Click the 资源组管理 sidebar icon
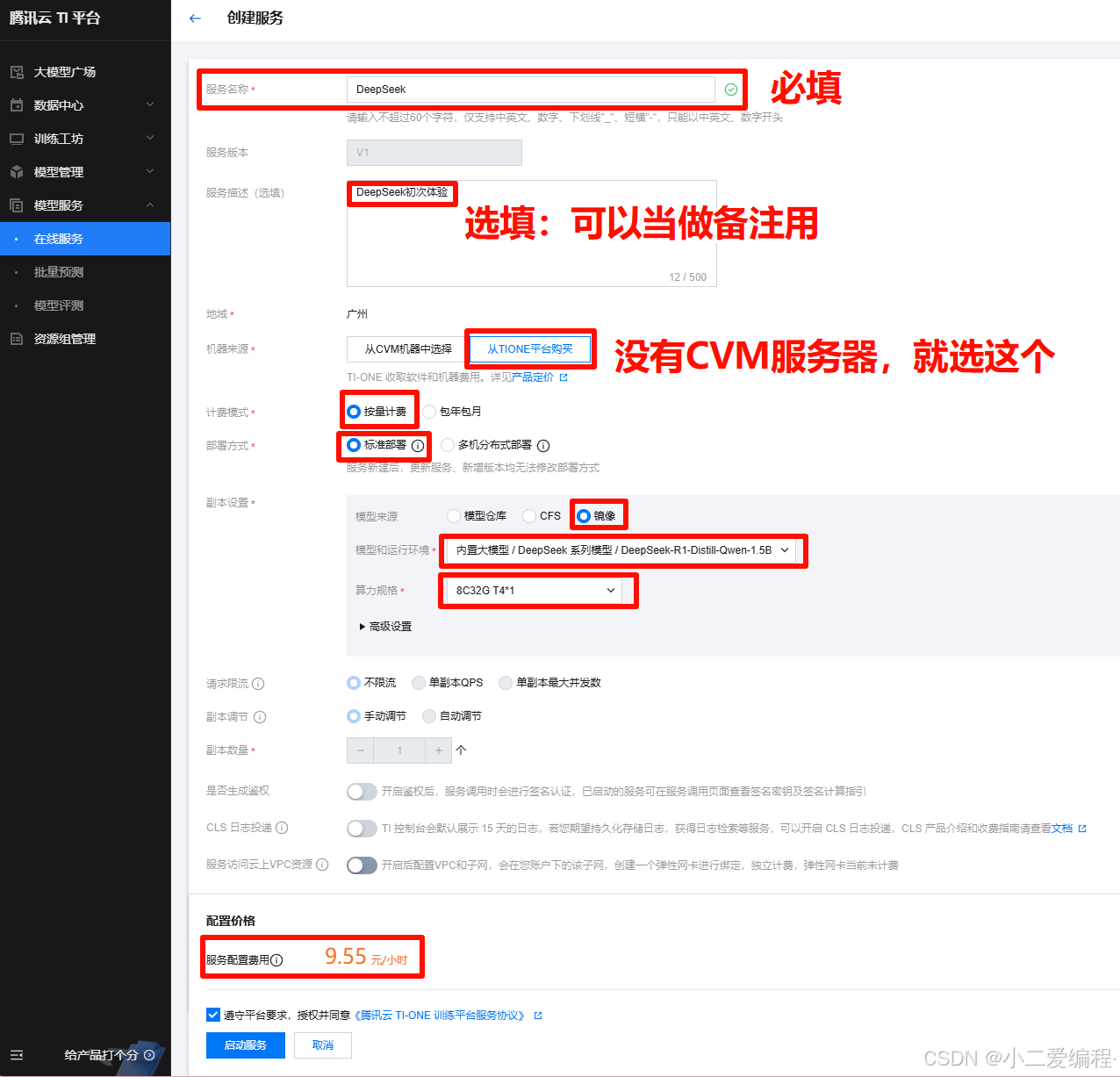 coord(17,339)
